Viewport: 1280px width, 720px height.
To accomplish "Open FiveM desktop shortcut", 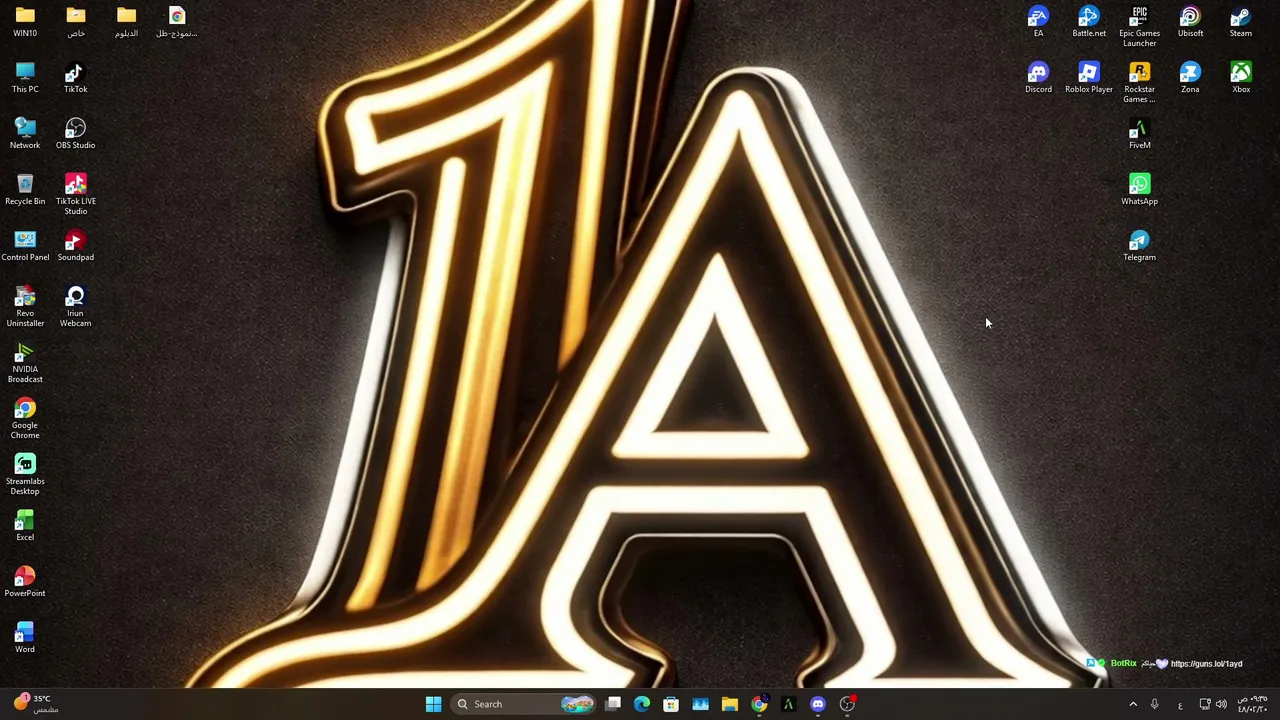I will 1139,134.
